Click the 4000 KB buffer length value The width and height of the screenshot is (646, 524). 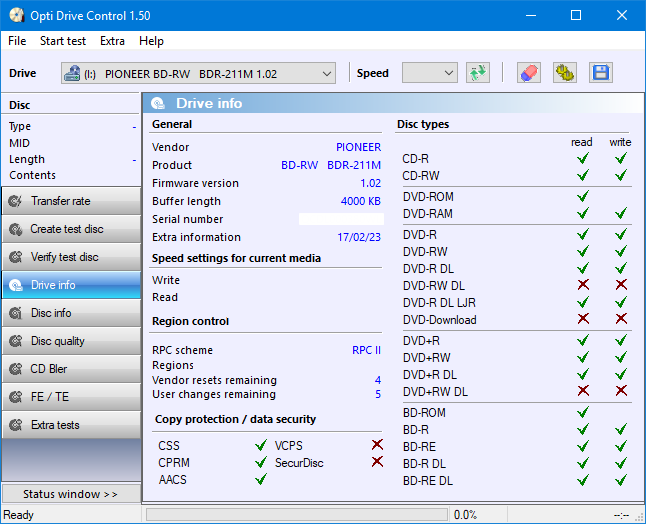360,201
